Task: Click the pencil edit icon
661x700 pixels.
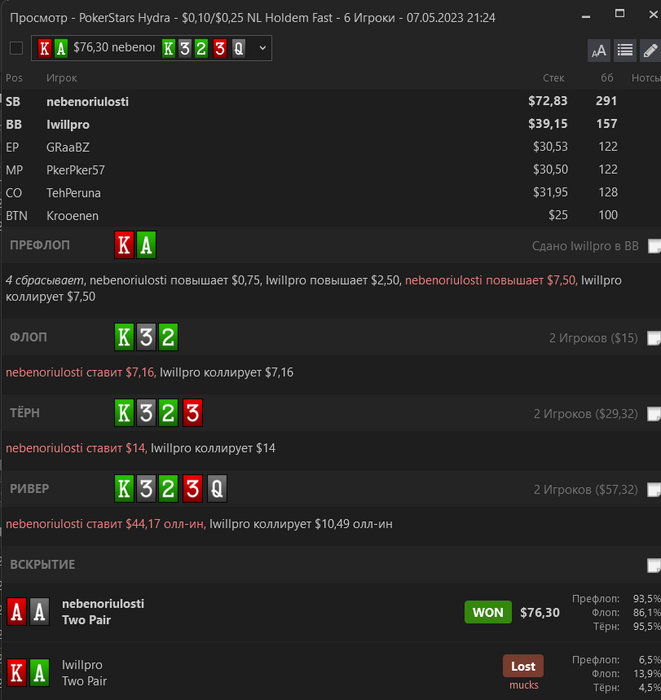Action: (650, 50)
